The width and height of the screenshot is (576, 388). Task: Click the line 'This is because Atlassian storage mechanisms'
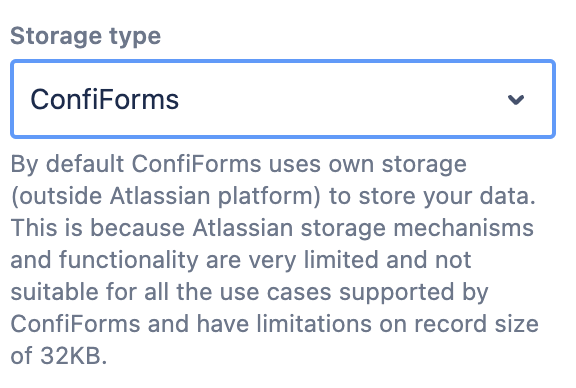[272, 228]
